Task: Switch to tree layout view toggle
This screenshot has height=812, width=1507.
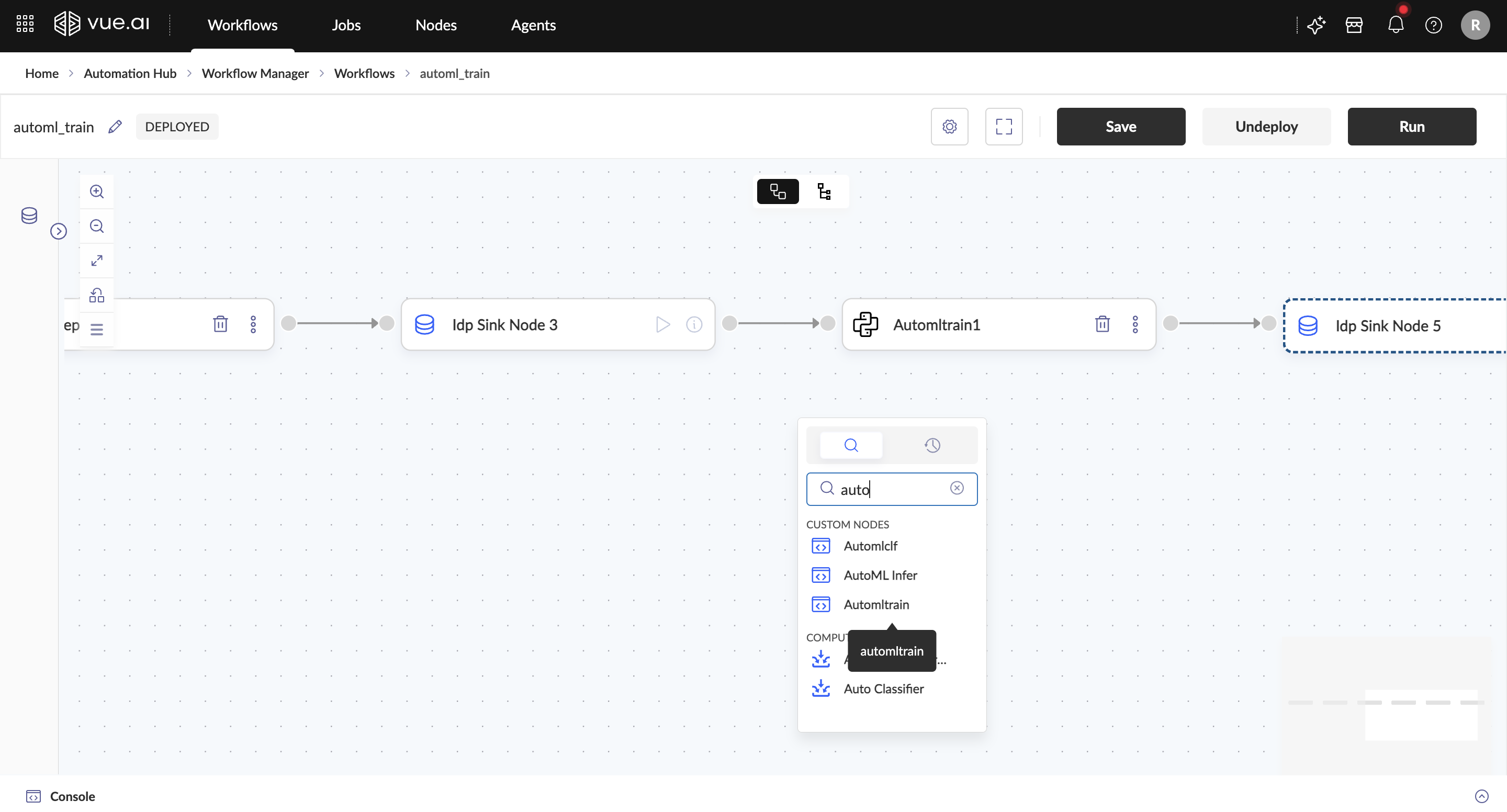Action: coord(824,192)
